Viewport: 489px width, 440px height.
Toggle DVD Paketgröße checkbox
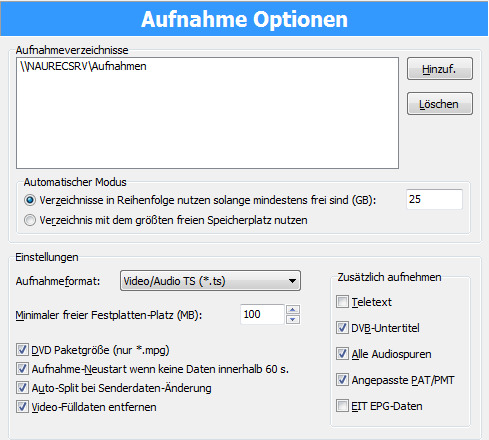click(x=22, y=350)
